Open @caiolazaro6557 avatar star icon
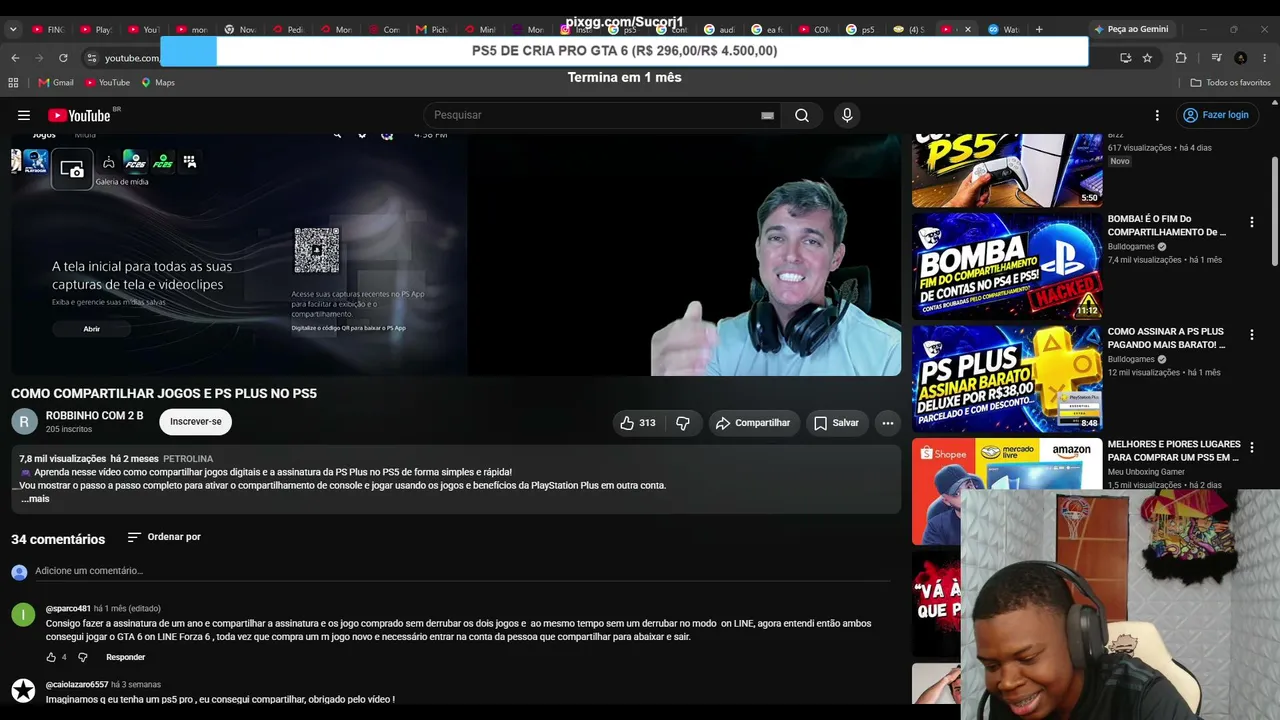1280x720 pixels. pyautogui.click(x=23, y=691)
